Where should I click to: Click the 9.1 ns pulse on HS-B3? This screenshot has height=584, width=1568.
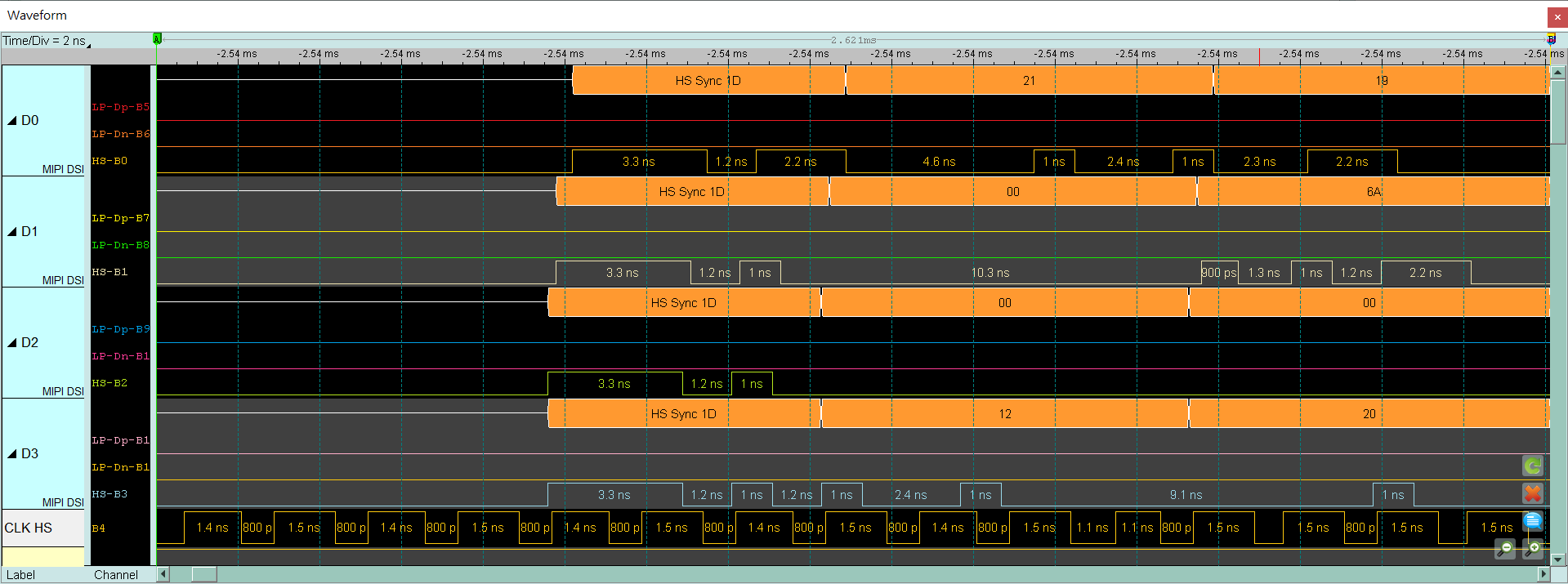click(x=1186, y=495)
